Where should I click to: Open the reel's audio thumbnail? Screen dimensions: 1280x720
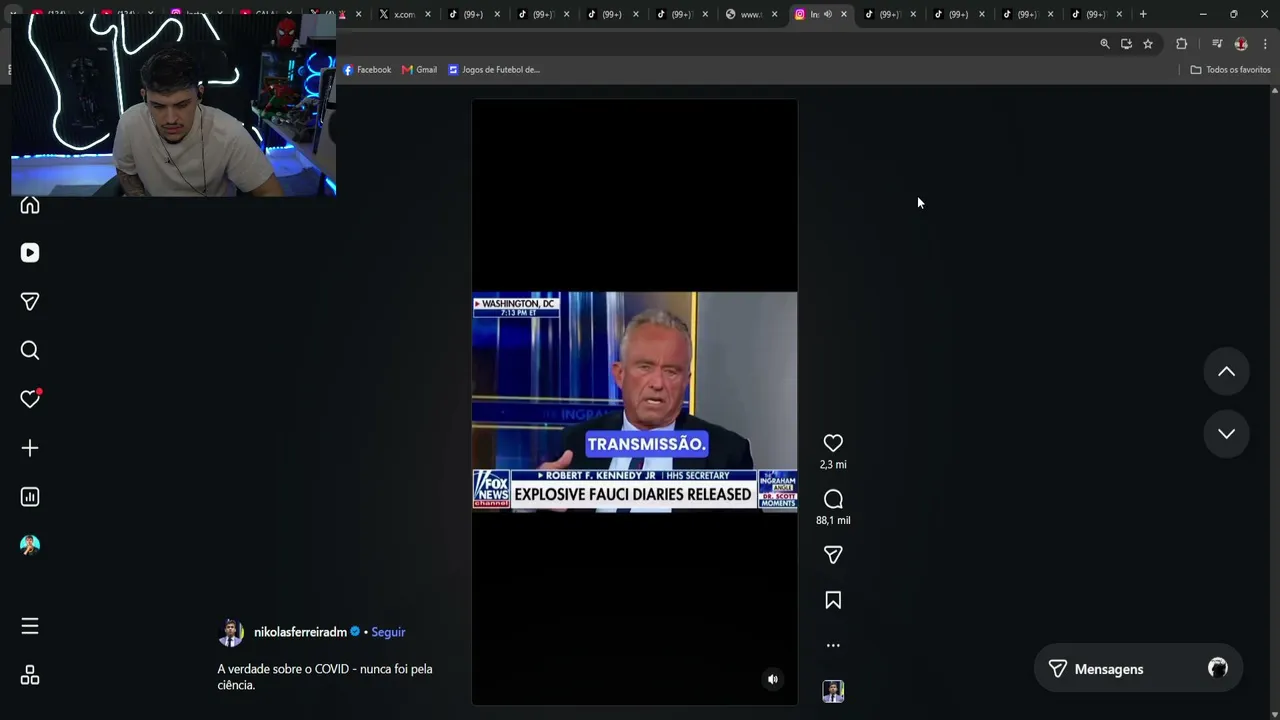(x=833, y=691)
